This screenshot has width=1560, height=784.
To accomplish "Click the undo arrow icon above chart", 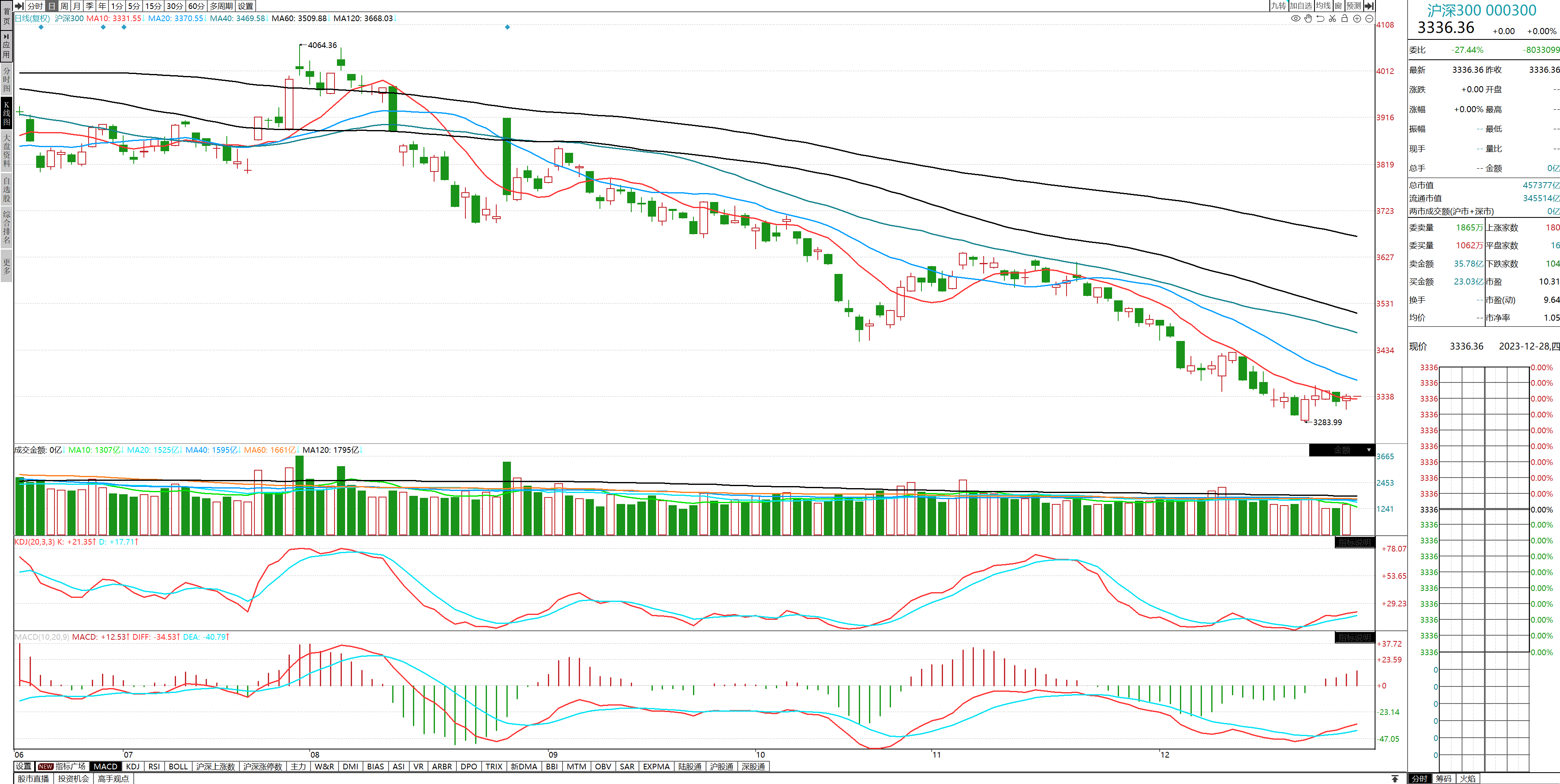I will point(1320,19).
